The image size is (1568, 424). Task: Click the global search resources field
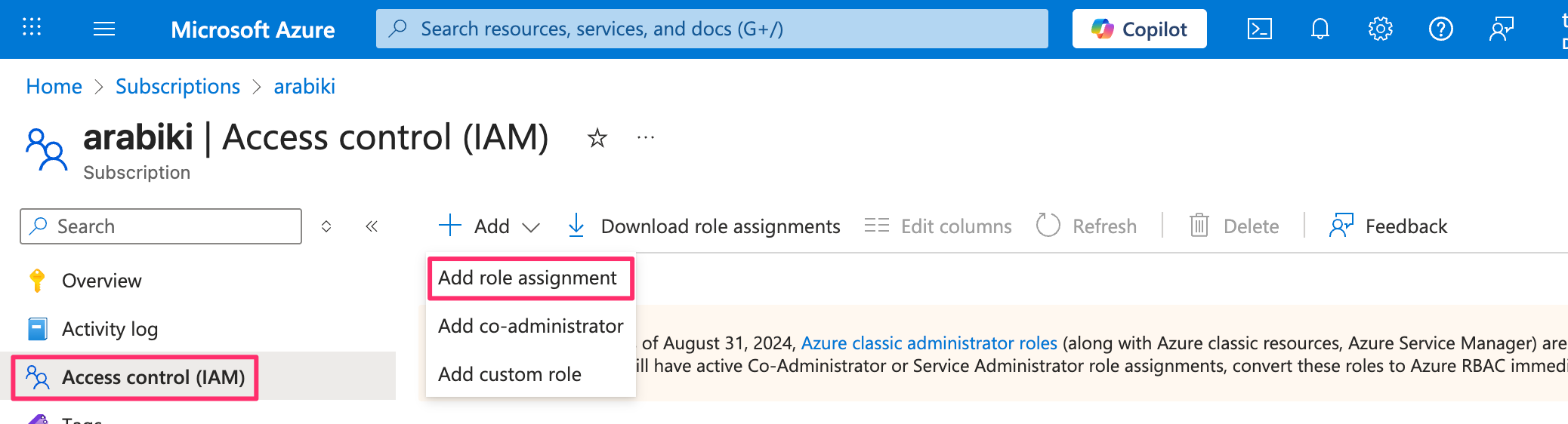pos(711,29)
